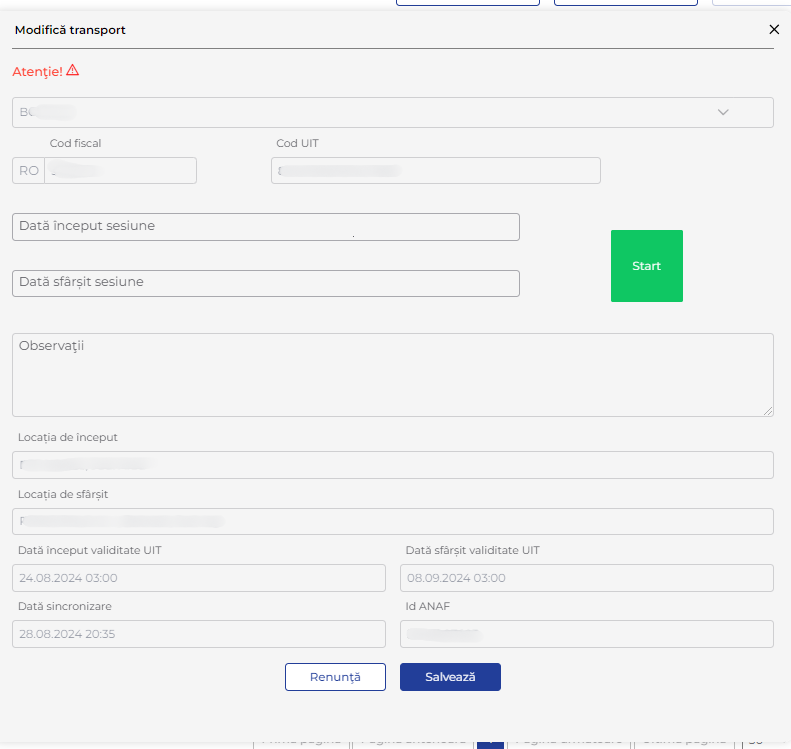
Task: Close the Modifică transport dialog
Action: (773, 30)
